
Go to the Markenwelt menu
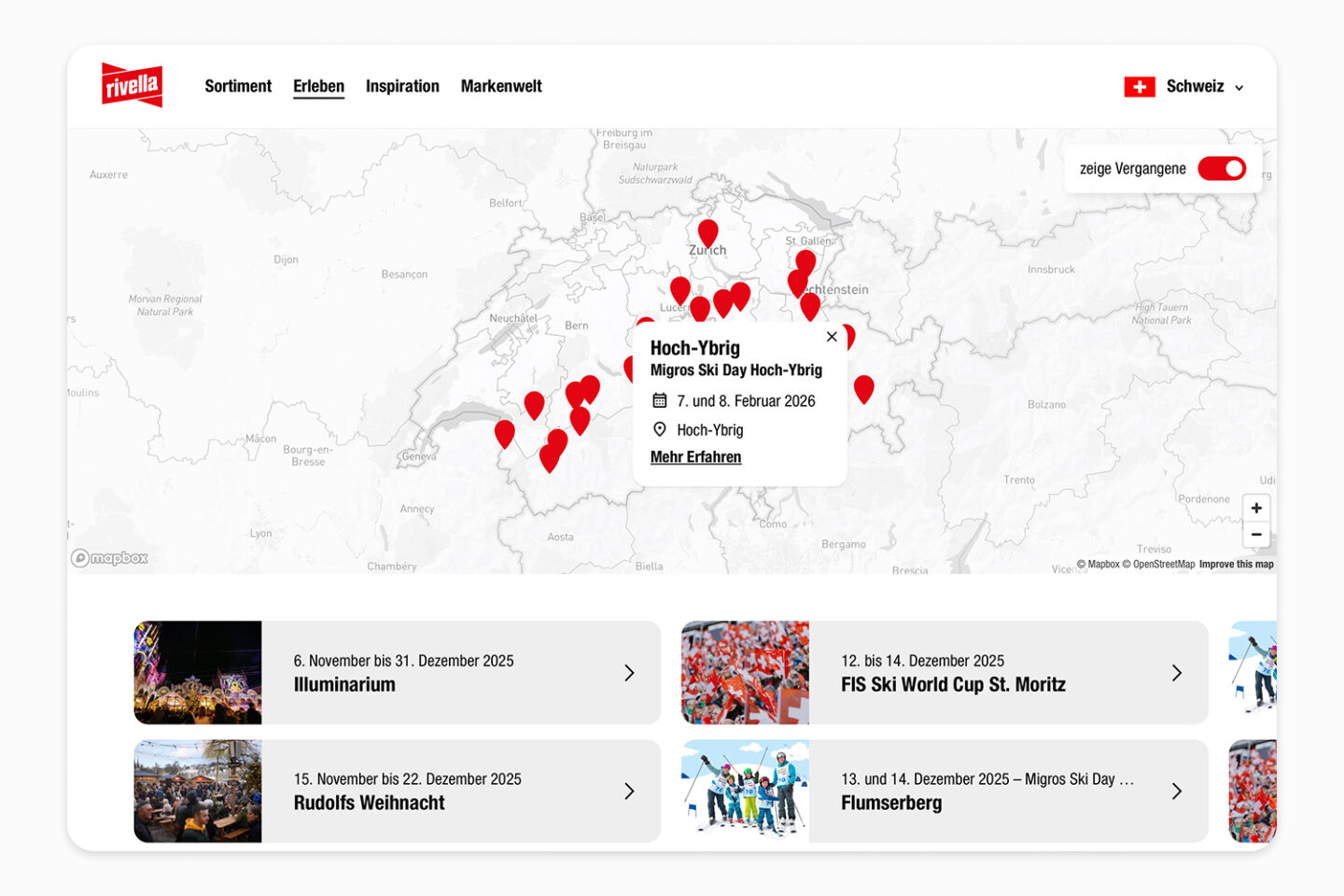(x=501, y=86)
